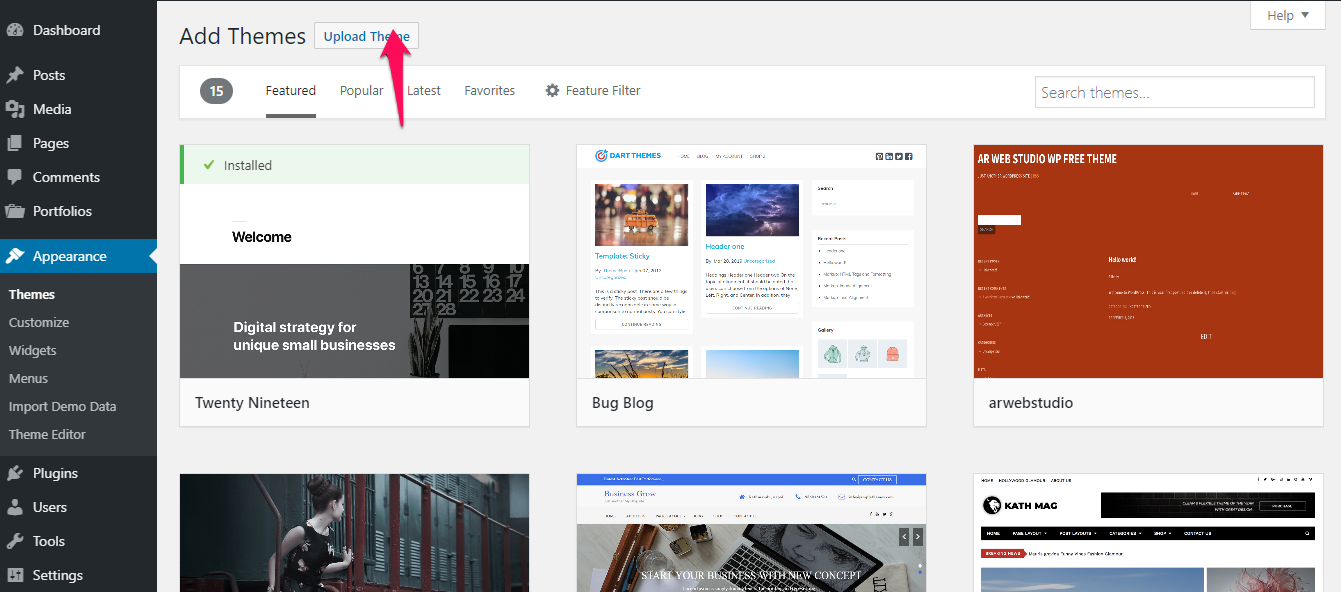Select Import Demo Data submenu item
The height and width of the screenshot is (592, 1341).
point(63,406)
